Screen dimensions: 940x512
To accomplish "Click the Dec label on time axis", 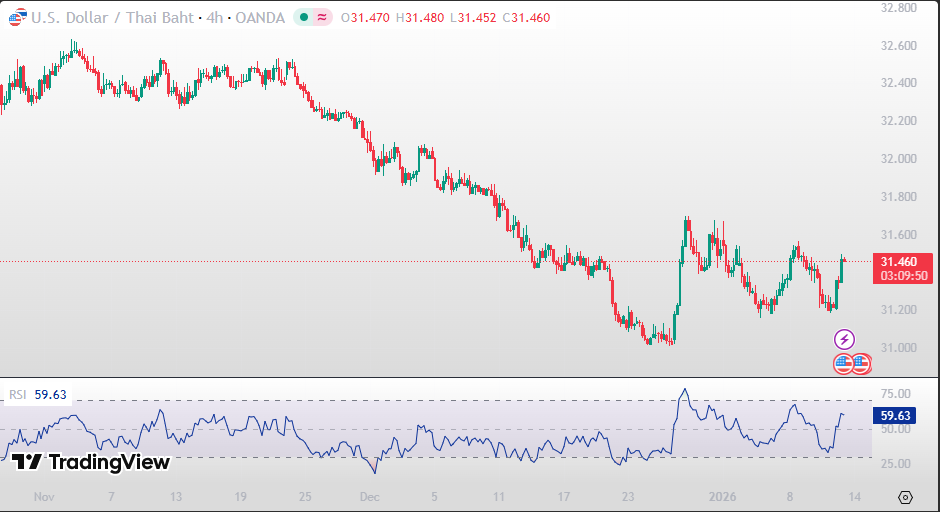I will click(x=370, y=496).
